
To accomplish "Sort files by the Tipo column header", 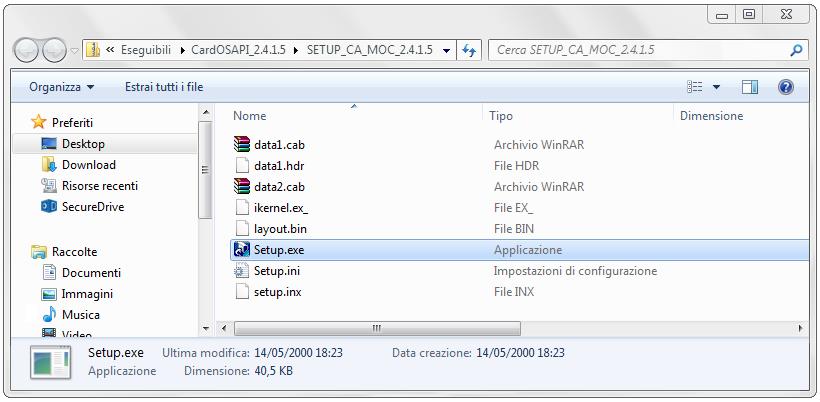I will pos(501,116).
